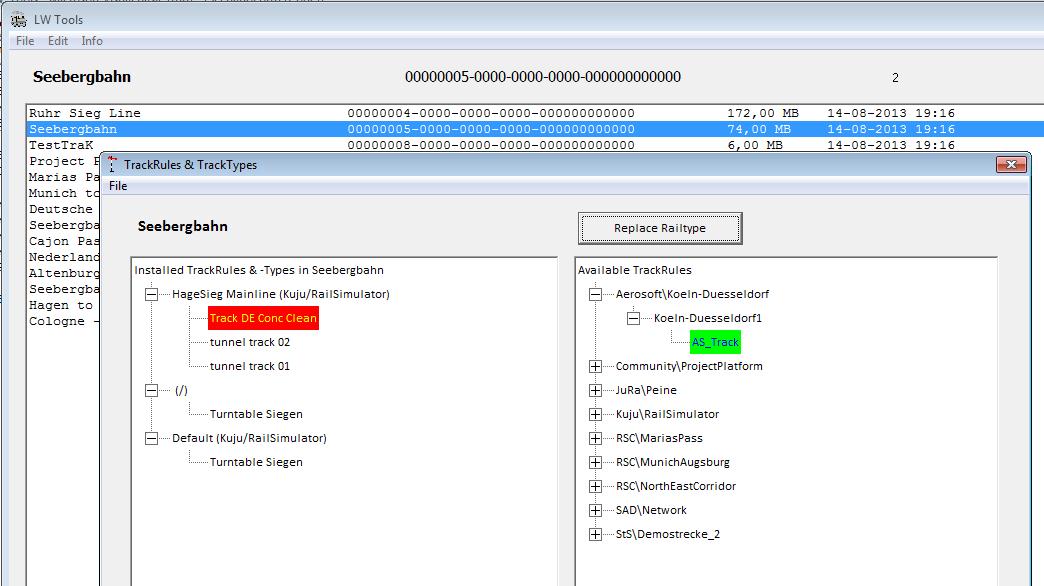Select Cajon Pass route row in list
Screen dimensions: 1044x586
tap(63, 241)
